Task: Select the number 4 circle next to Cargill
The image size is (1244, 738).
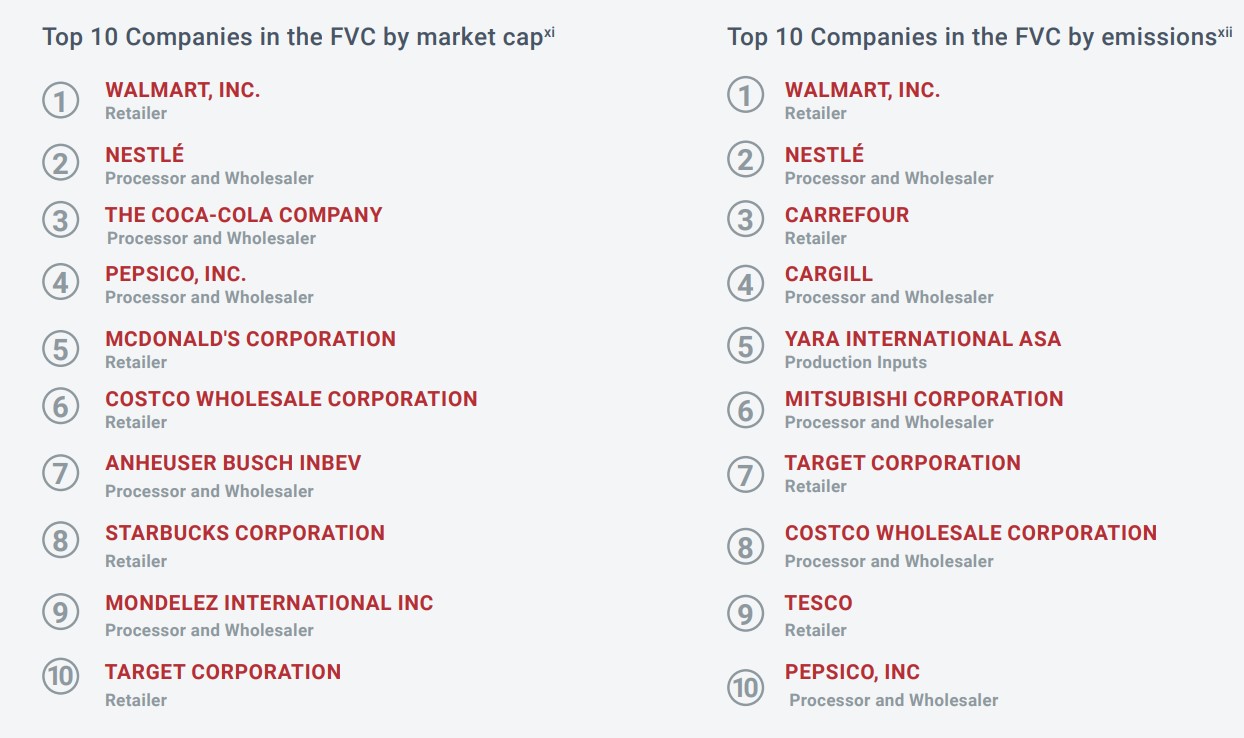Action: (x=745, y=284)
